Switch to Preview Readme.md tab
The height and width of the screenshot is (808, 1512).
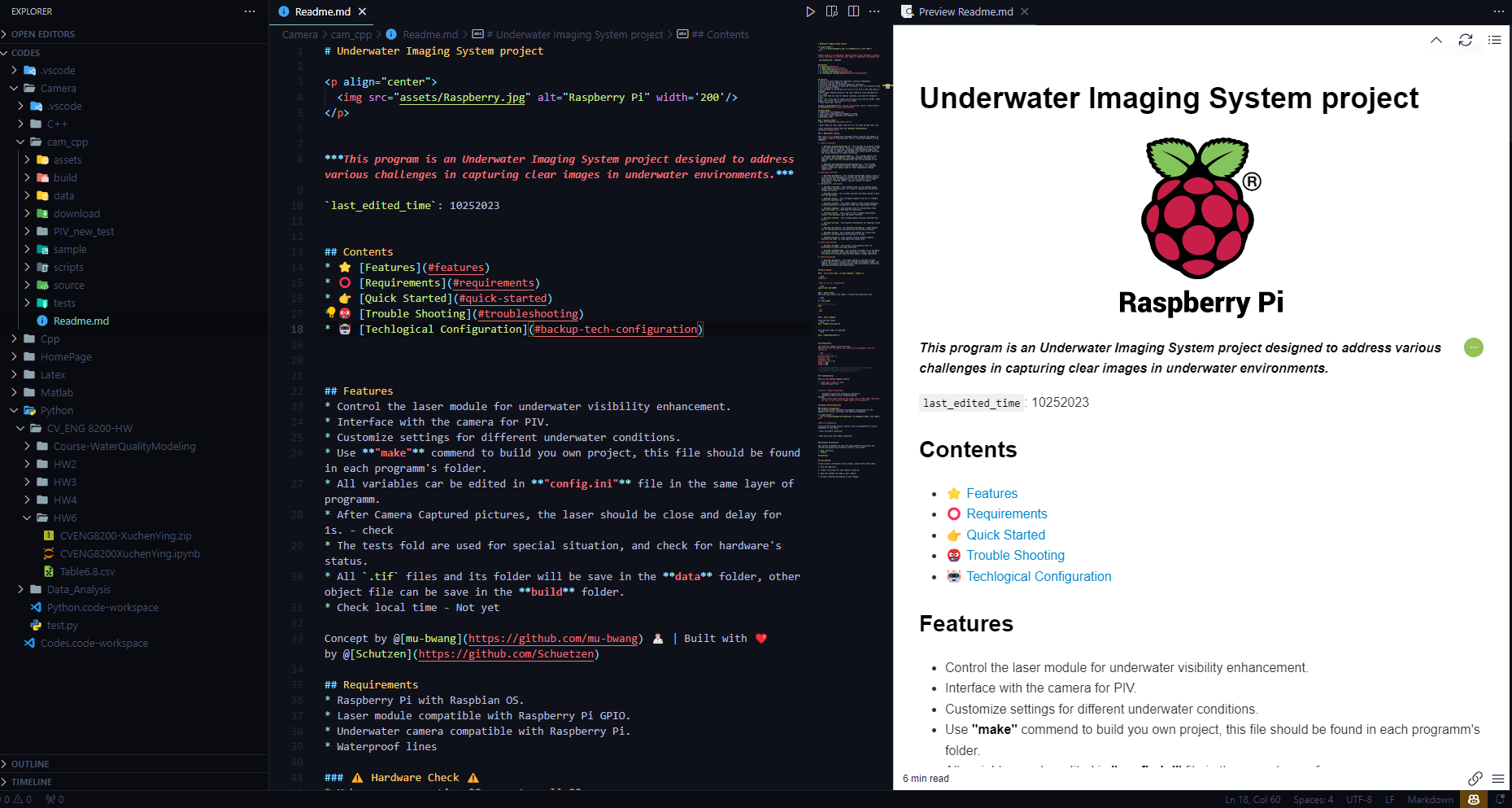(965, 11)
